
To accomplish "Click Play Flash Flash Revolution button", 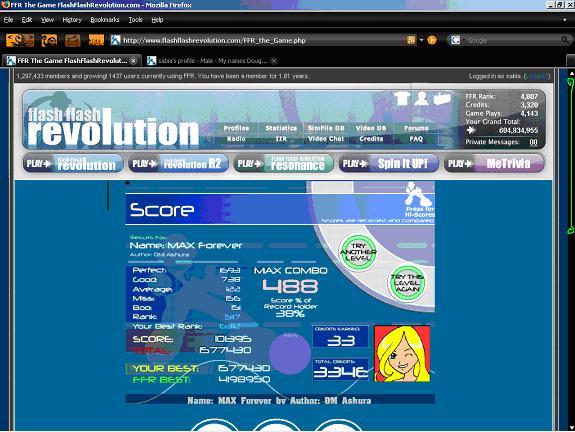I will pyautogui.click(x=73, y=163).
